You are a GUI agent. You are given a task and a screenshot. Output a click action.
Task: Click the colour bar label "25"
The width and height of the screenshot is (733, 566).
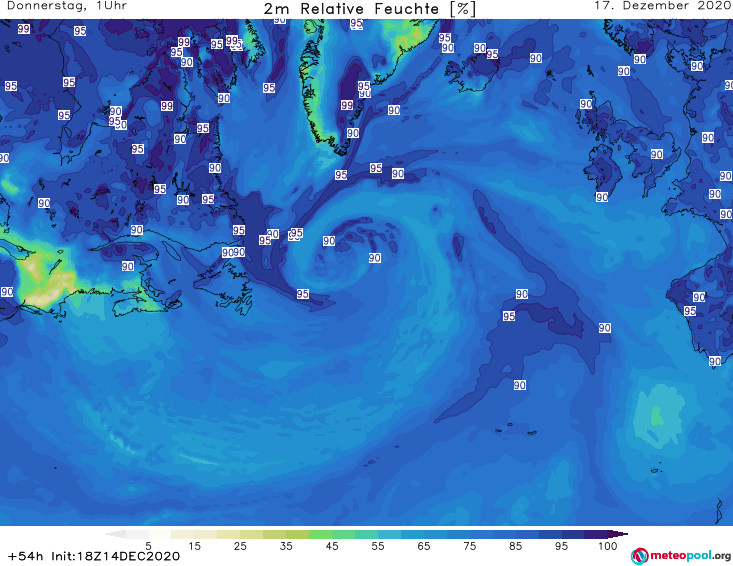tap(240, 546)
